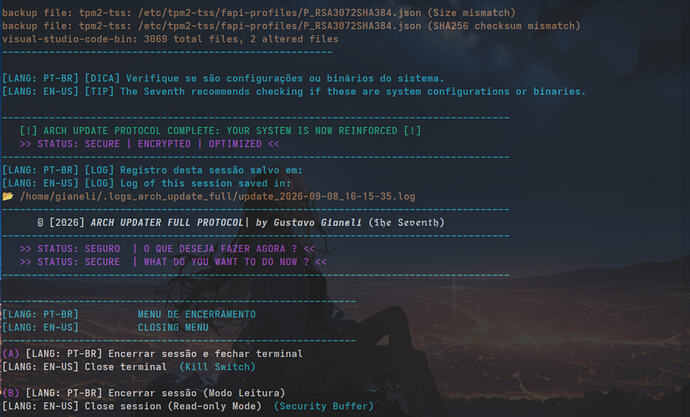Click the MENU DE ENCERRAMENTO heading
690x417 pixels.
196,314
